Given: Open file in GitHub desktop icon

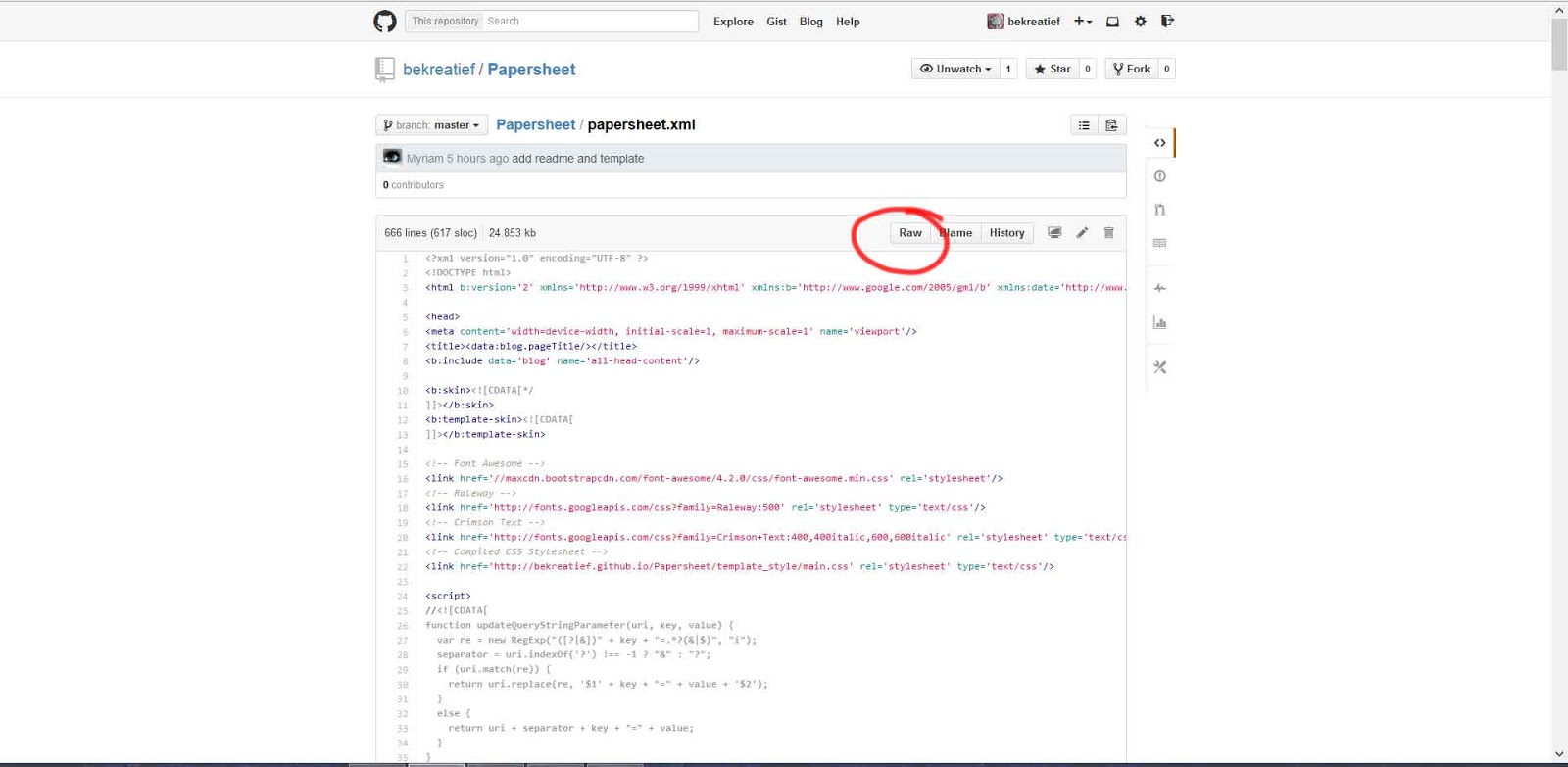Looking at the screenshot, I should point(1054,233).
